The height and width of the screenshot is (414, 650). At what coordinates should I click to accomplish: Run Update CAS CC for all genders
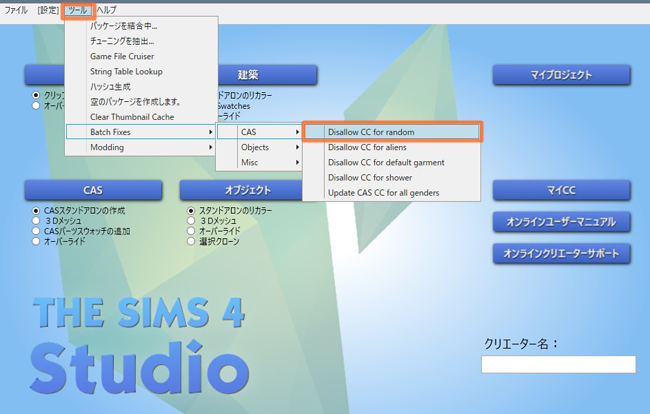click(392, 193)
